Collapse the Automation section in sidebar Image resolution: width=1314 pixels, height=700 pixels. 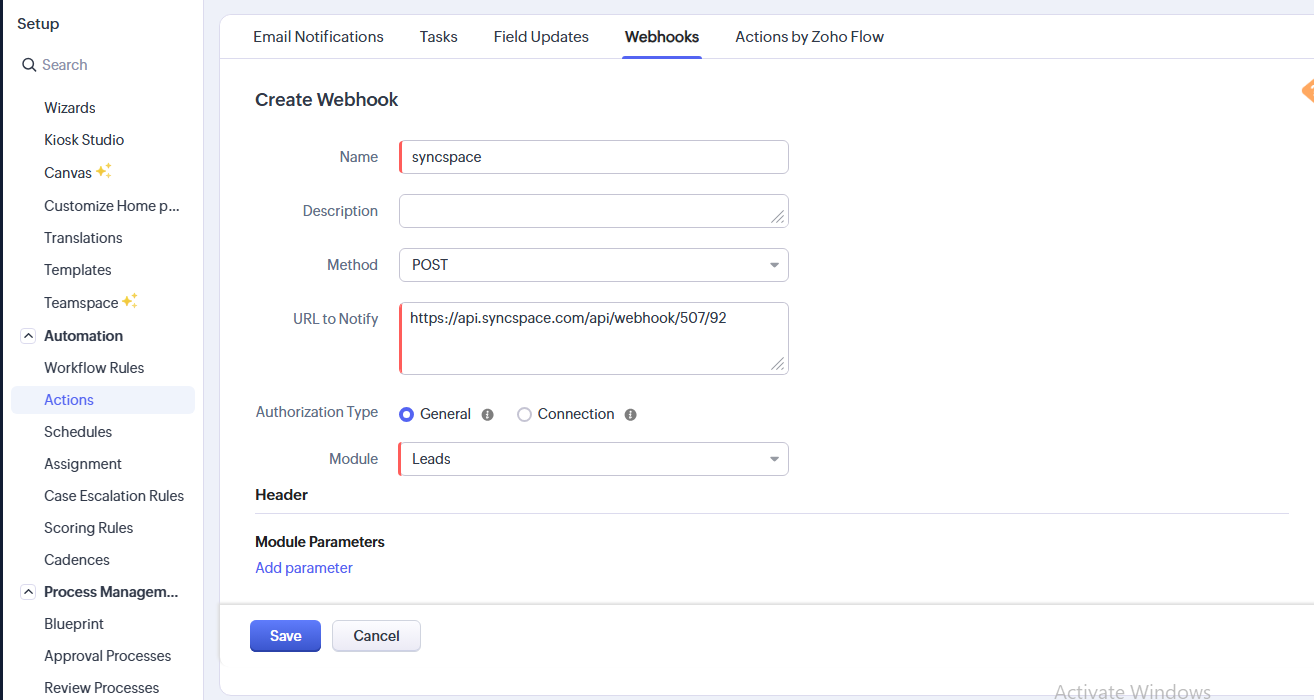pyautogui.click(x=28, y=336)
